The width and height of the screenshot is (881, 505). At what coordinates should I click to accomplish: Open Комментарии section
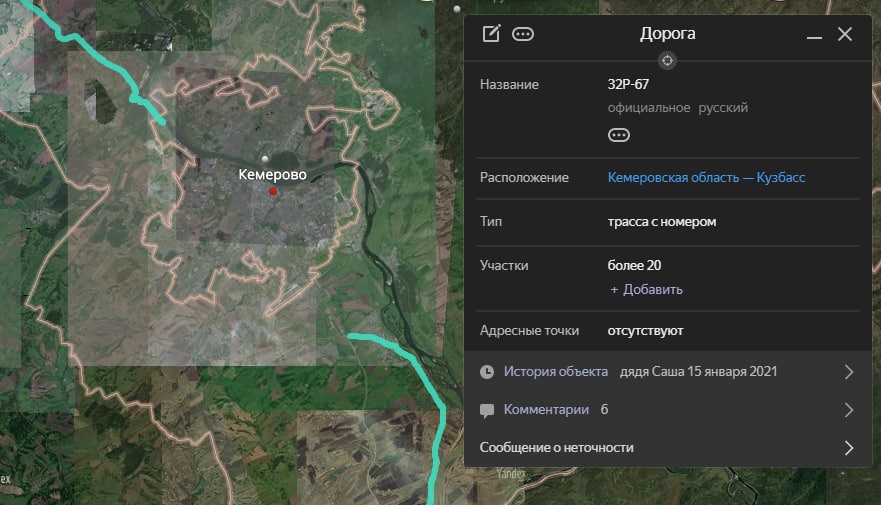[546, 410]
